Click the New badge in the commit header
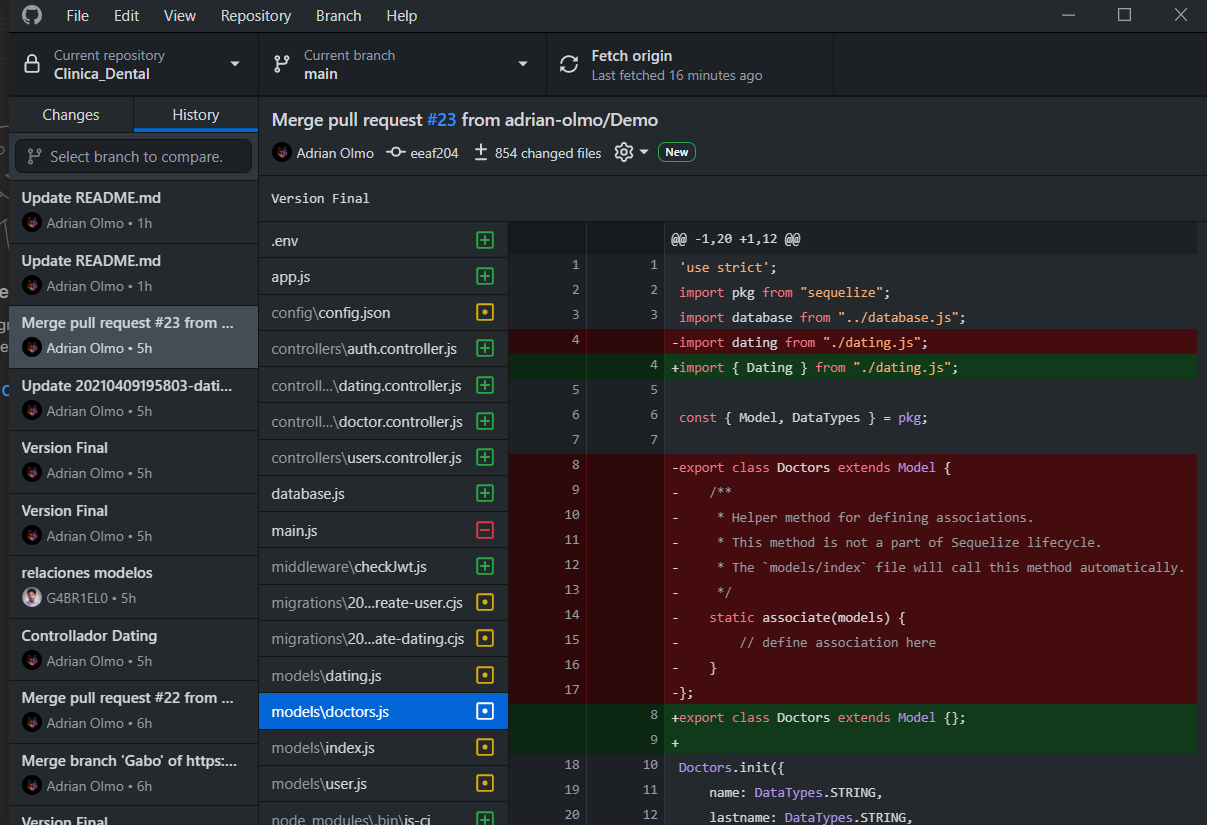This screenshot has height=825, width=1207. (676, 152)
